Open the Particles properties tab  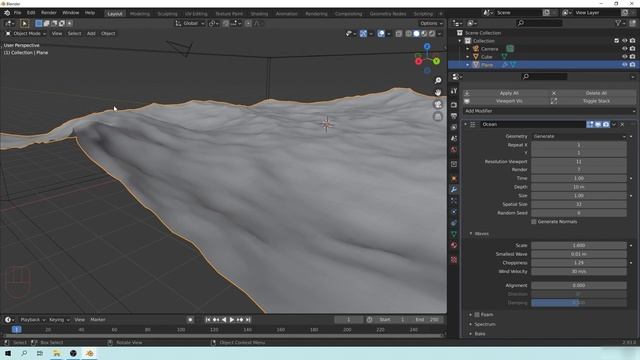click(x=454, y=200)
